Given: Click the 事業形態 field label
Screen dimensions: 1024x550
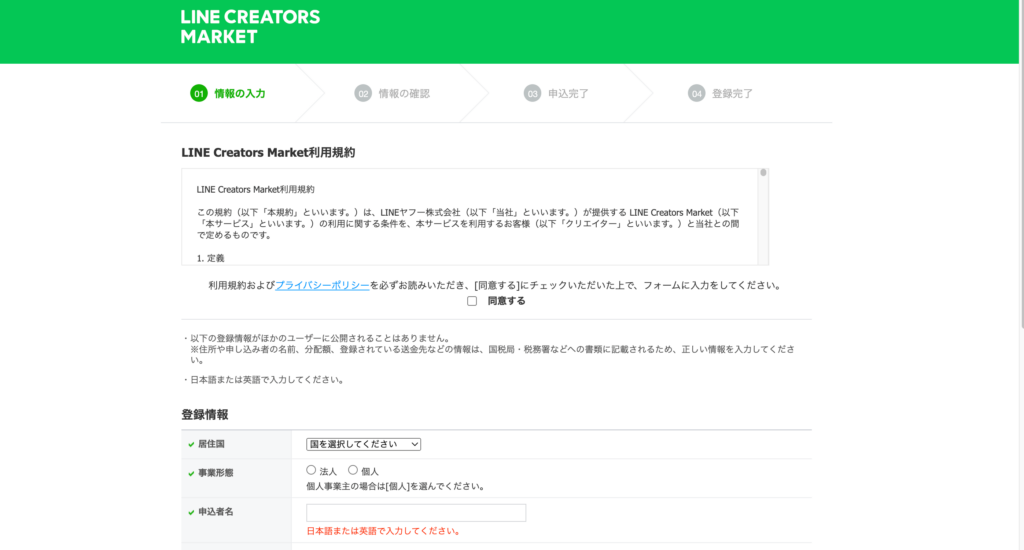Looking at the screenshot, I should tap(216, 473).
